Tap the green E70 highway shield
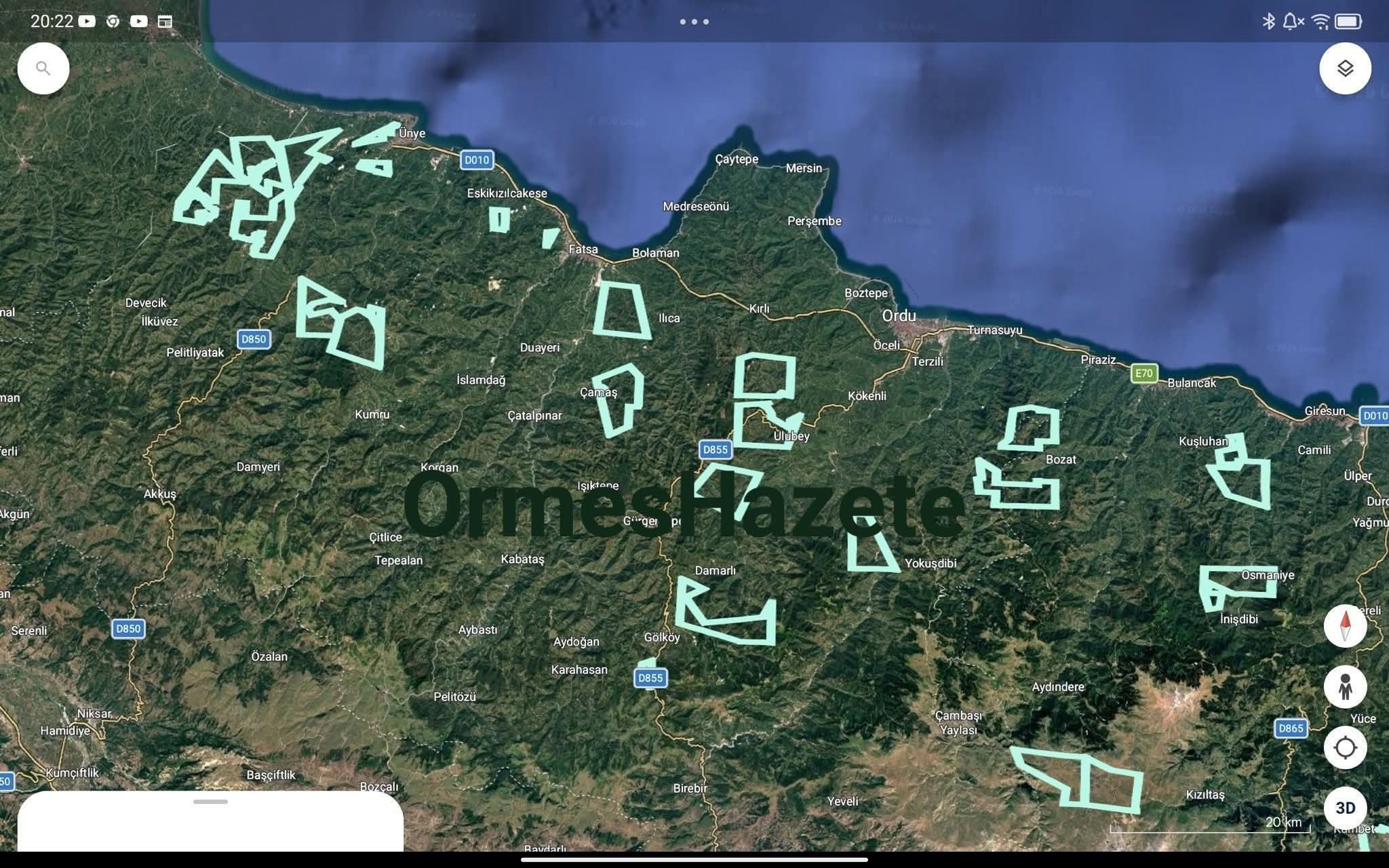 [1143, 373]
